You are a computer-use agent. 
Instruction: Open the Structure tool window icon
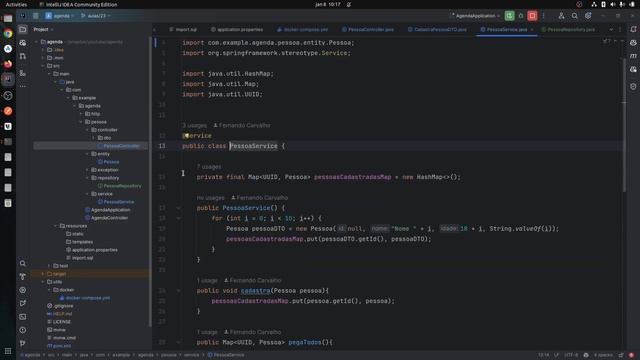23,73
